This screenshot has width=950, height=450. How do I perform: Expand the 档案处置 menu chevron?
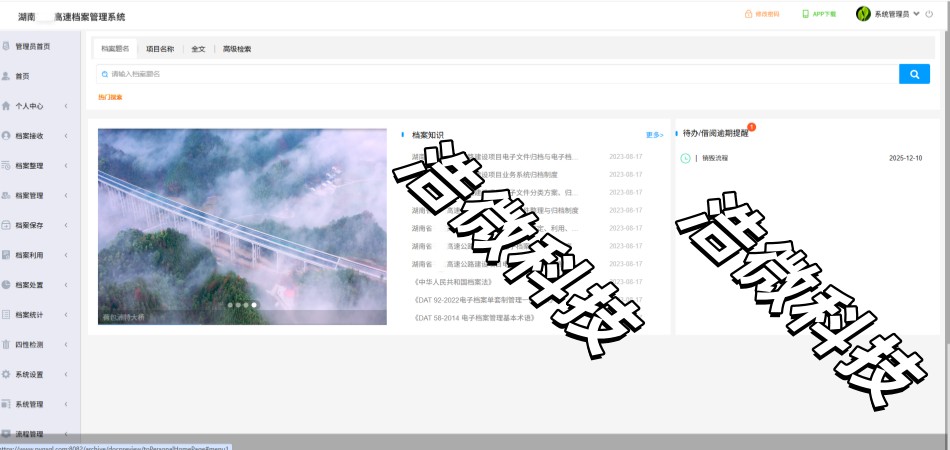[66, 285]
